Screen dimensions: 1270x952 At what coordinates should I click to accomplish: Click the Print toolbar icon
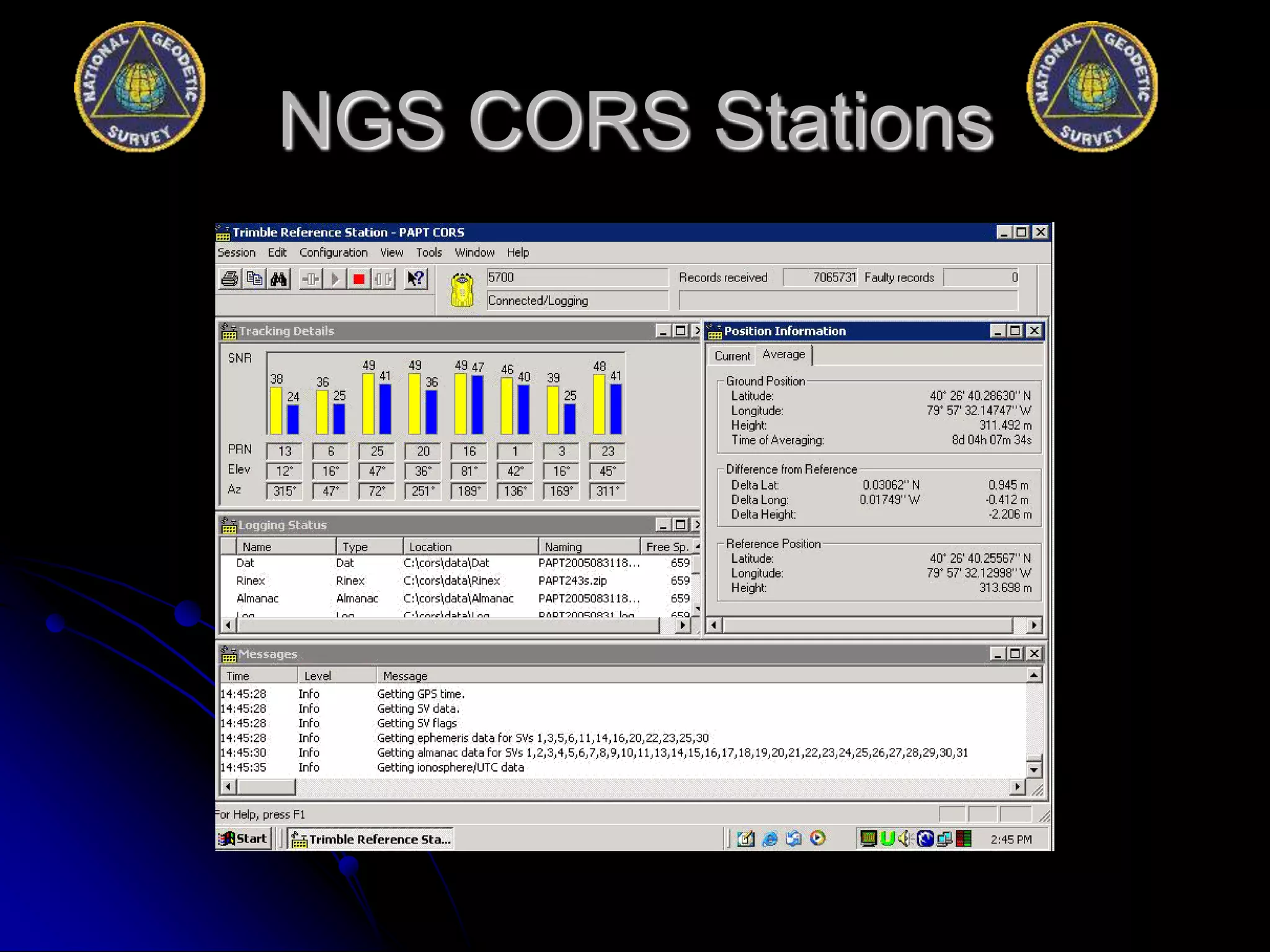(x=230, y=279)
